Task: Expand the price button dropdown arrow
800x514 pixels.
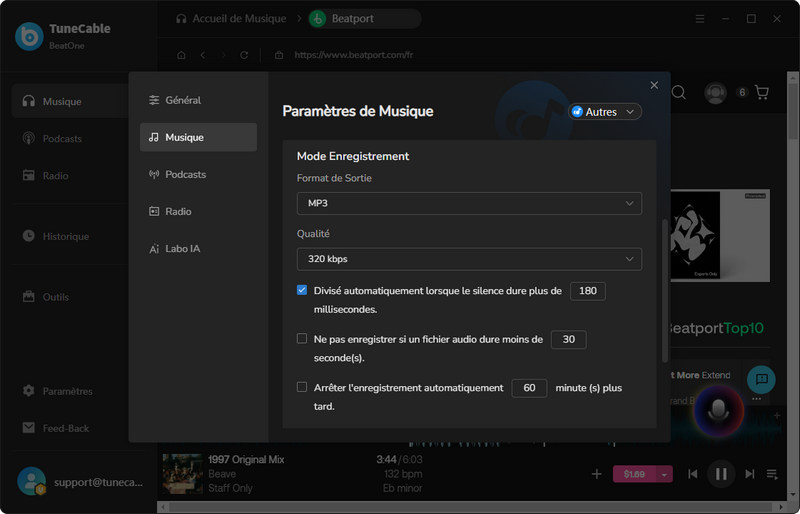Action: 664,474
